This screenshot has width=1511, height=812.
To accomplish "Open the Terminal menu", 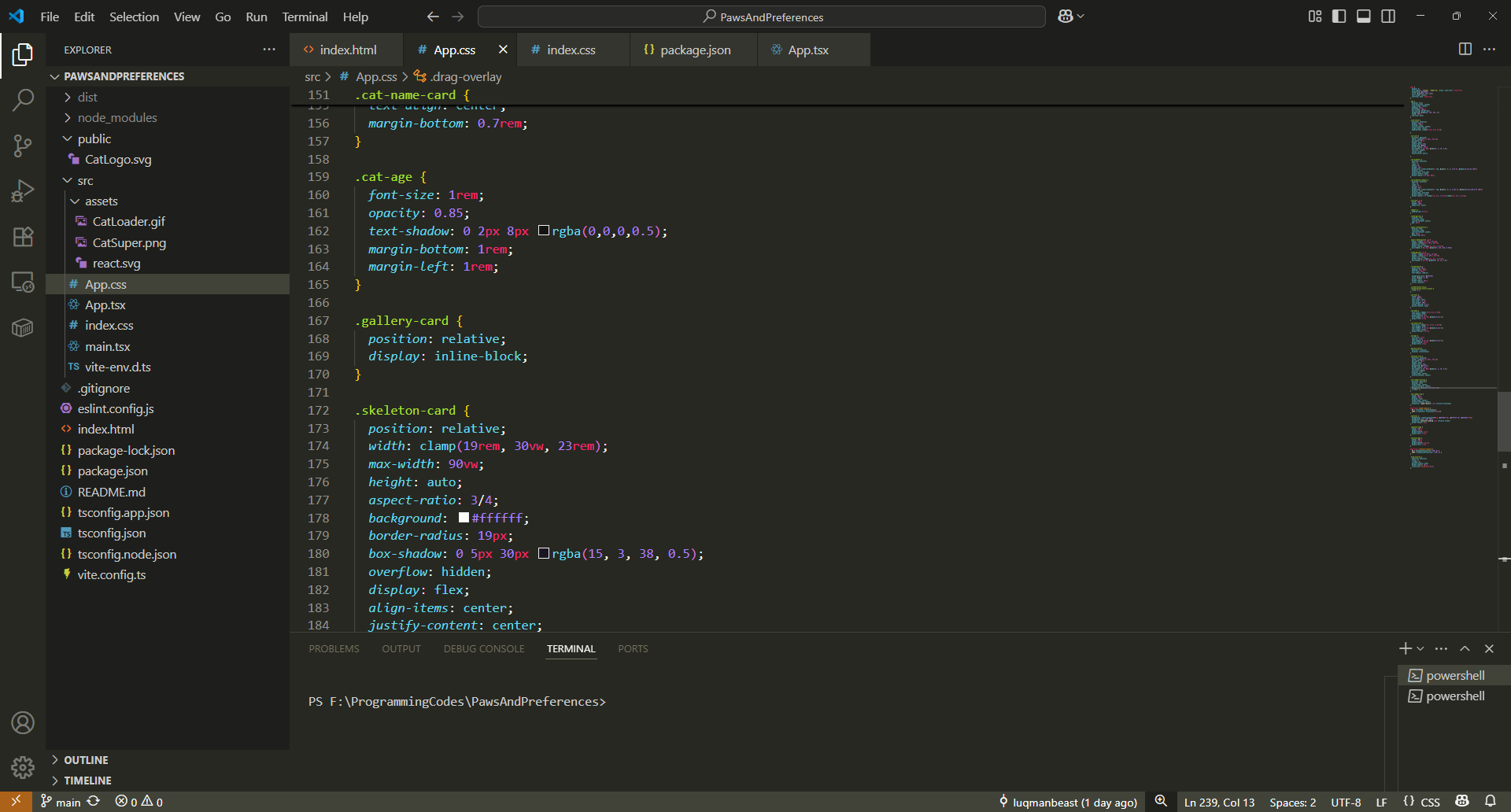I will click(305, 17).
